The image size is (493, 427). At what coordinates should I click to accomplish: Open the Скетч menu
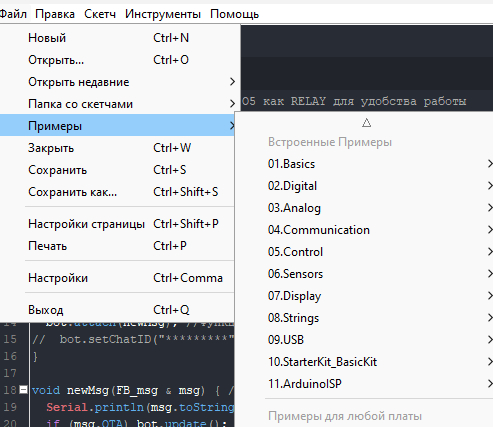100,14
